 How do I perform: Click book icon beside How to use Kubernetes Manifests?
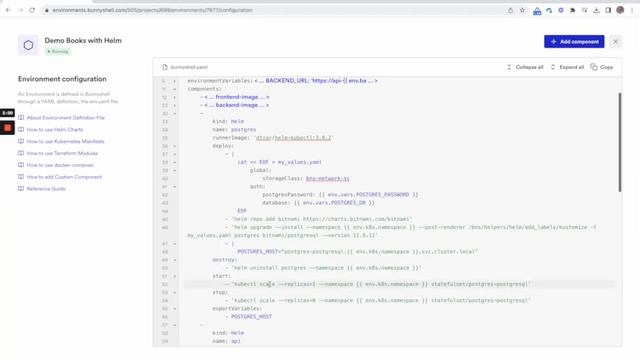[21, 141]
